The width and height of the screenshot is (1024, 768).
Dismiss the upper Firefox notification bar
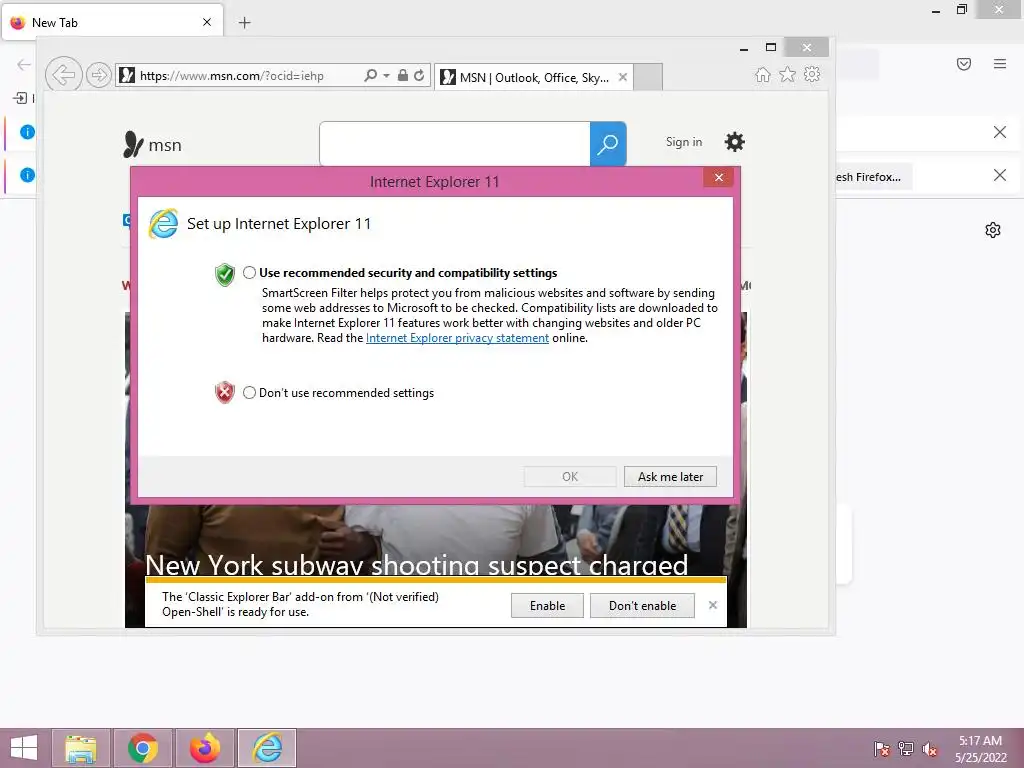[x=1000, y=132]
